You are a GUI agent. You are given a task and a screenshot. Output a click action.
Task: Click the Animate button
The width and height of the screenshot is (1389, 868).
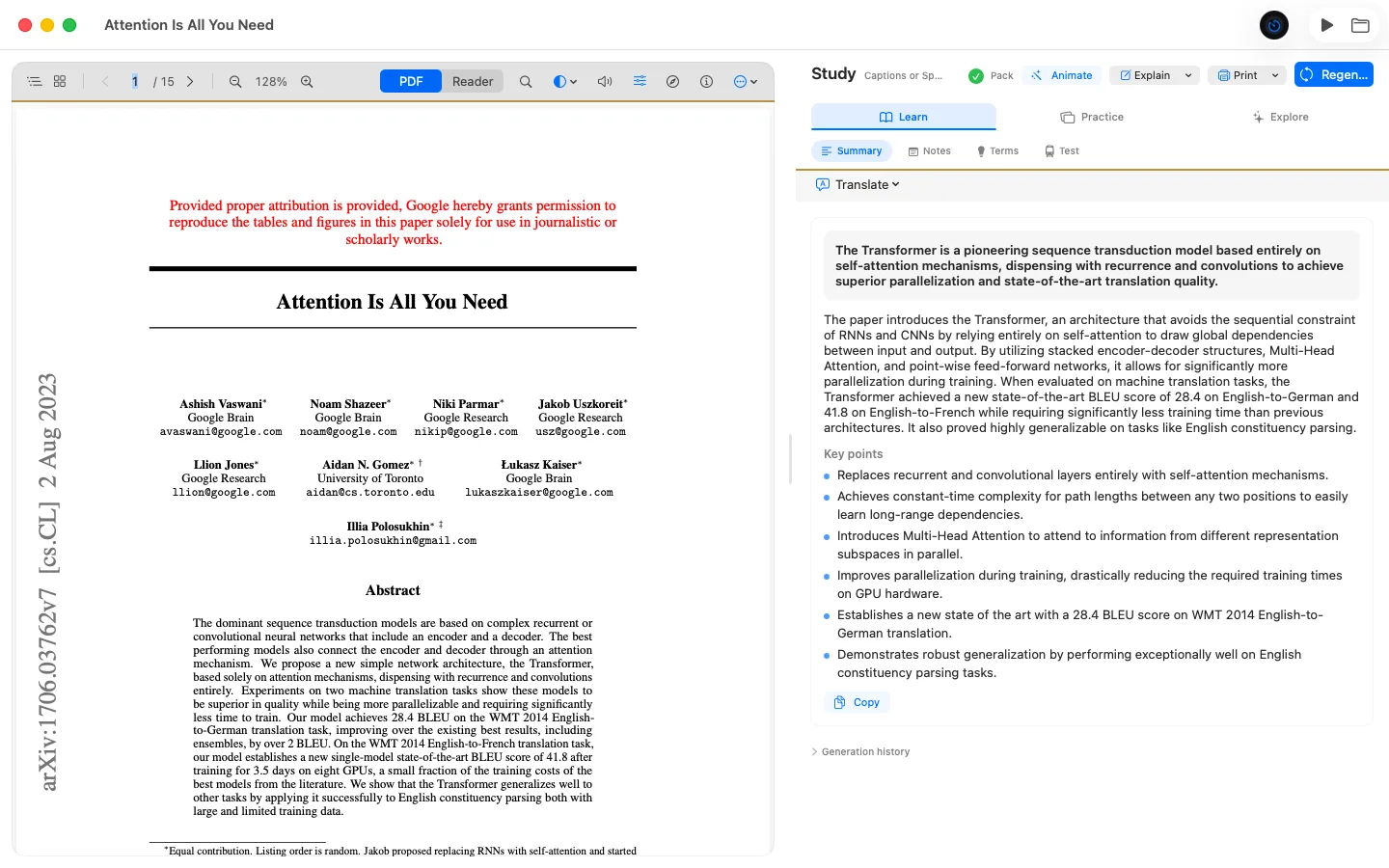pyautogui.click(x=1062, y=75)
